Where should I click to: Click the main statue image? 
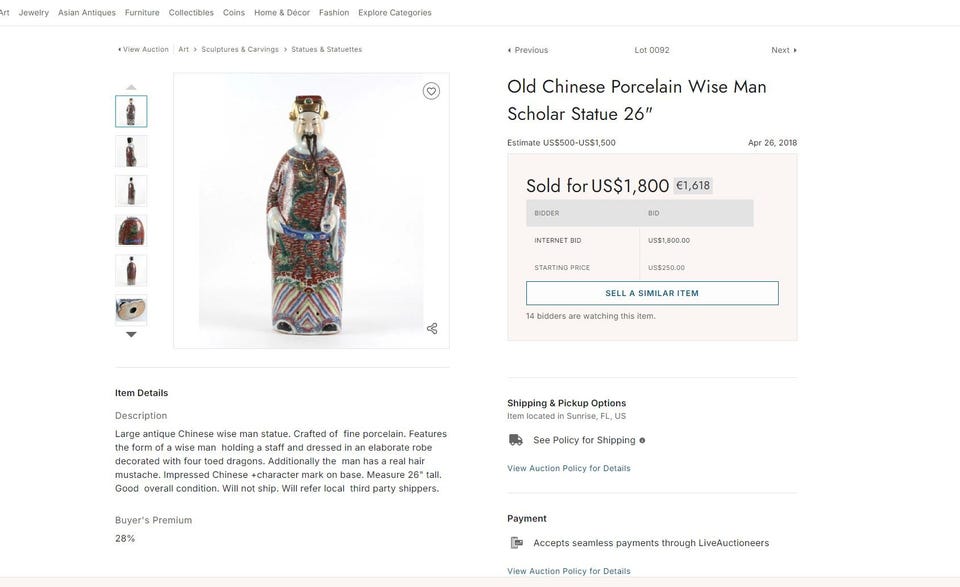[x=311, y=210]
